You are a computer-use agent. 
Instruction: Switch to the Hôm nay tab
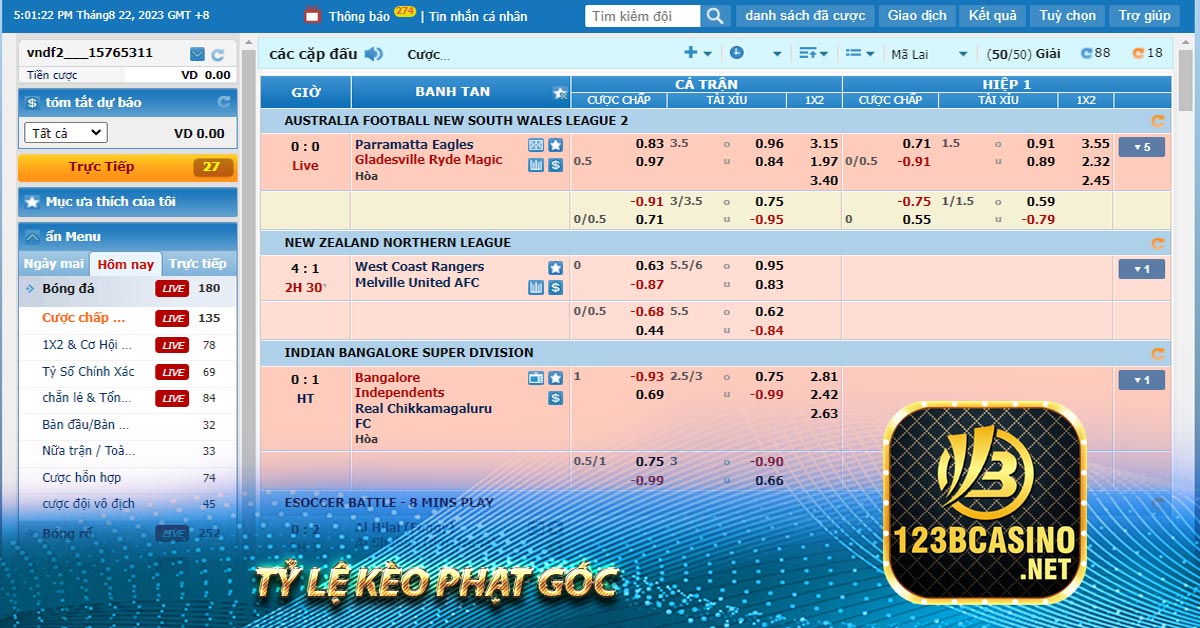[x=126, y=264]
